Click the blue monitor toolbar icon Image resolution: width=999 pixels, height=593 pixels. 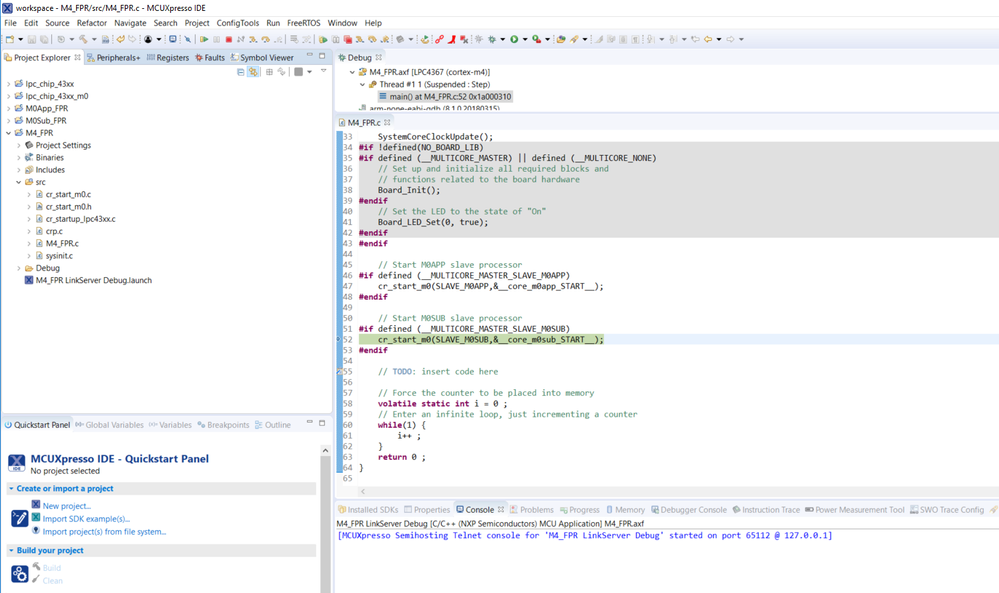click(173, 39)
